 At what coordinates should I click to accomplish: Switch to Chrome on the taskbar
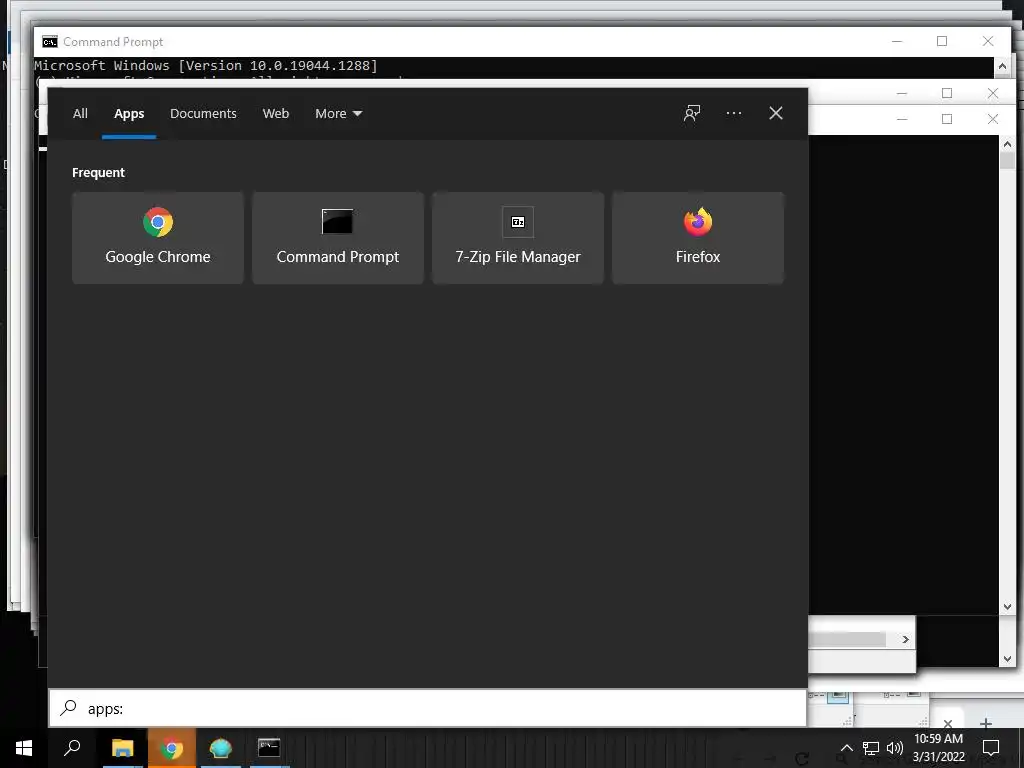[x=172, y=748]
